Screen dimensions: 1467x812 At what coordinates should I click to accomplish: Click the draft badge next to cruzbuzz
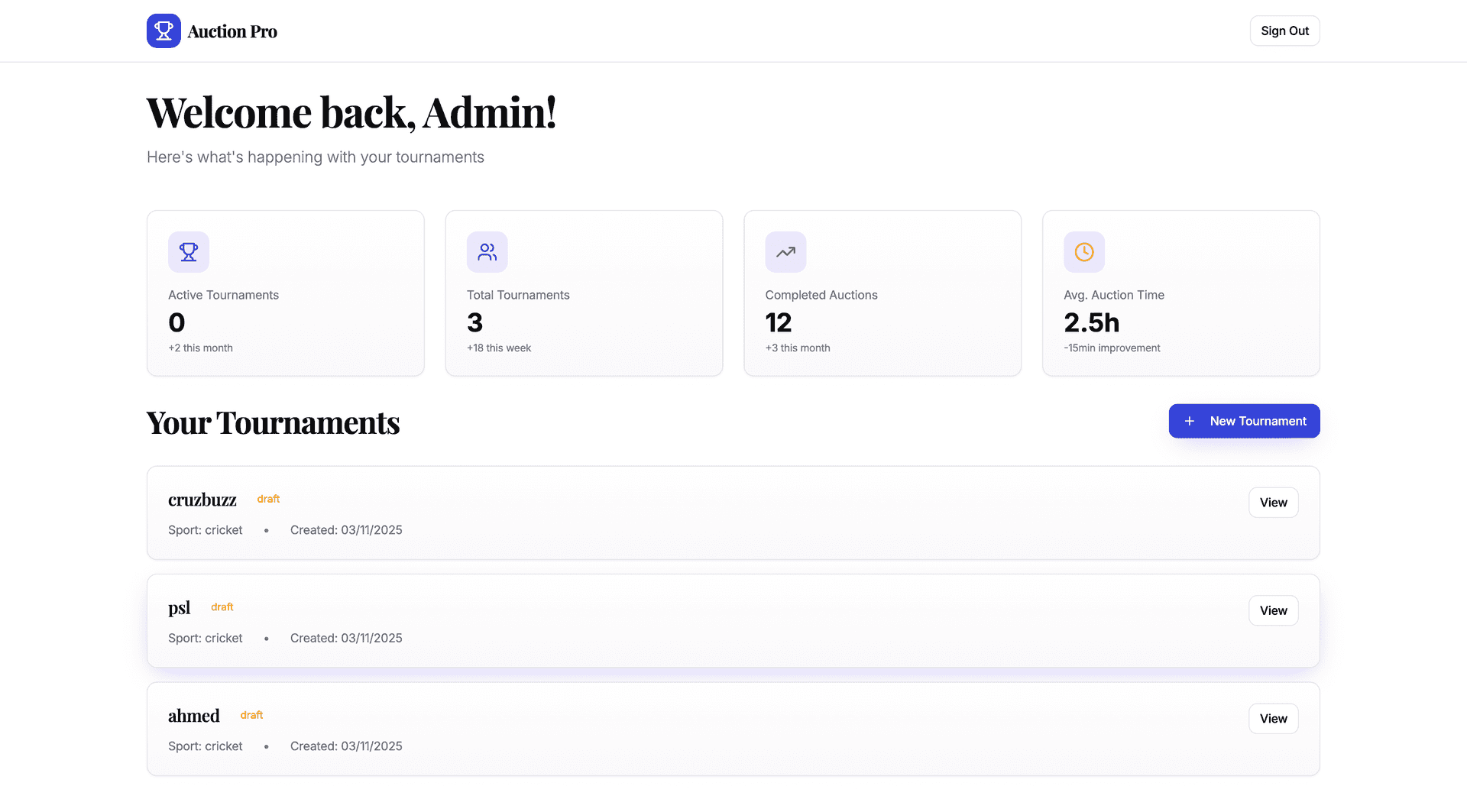tap(268, 499)
